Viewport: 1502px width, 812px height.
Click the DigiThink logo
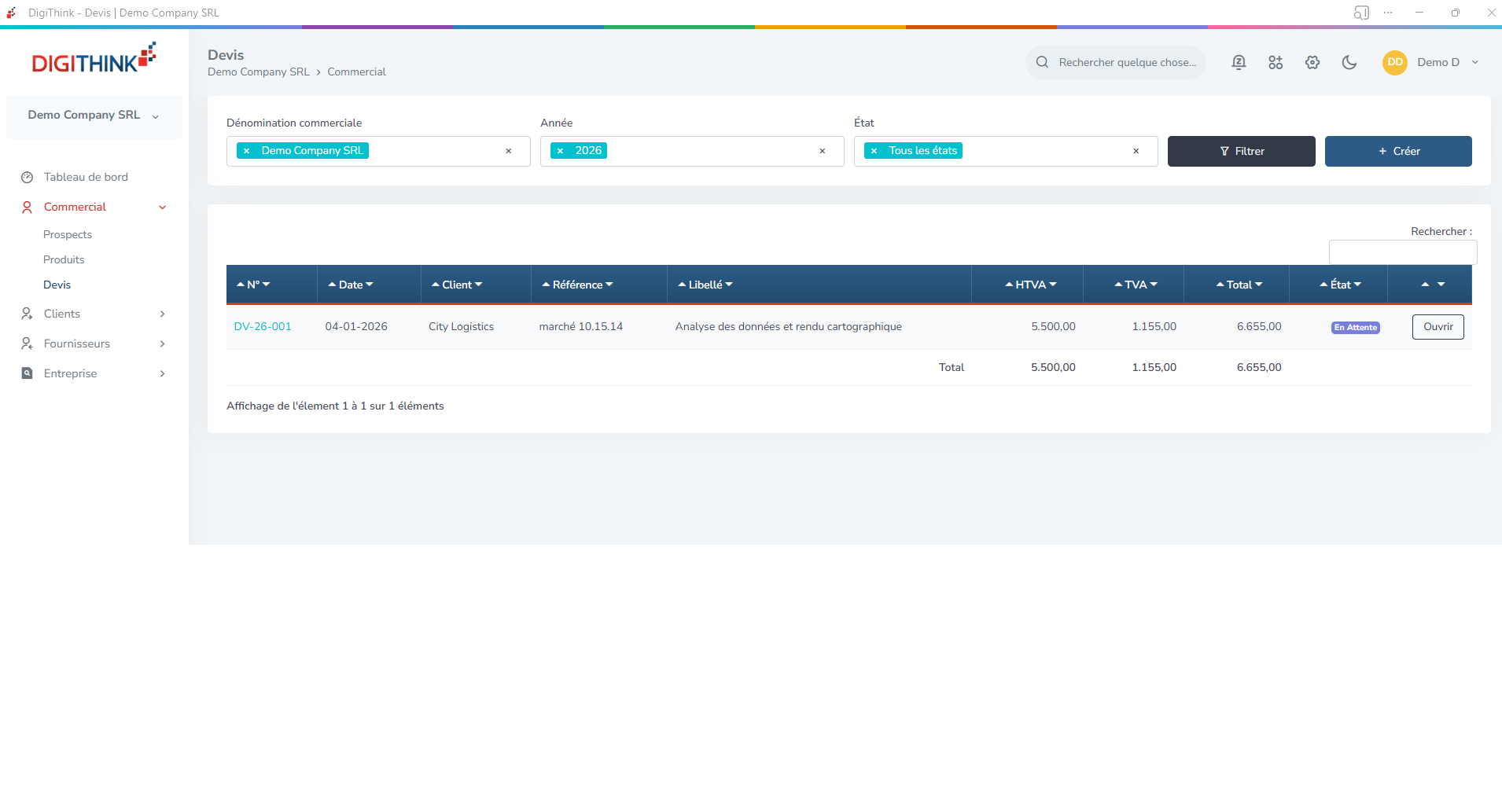click(x=94, y=60)
